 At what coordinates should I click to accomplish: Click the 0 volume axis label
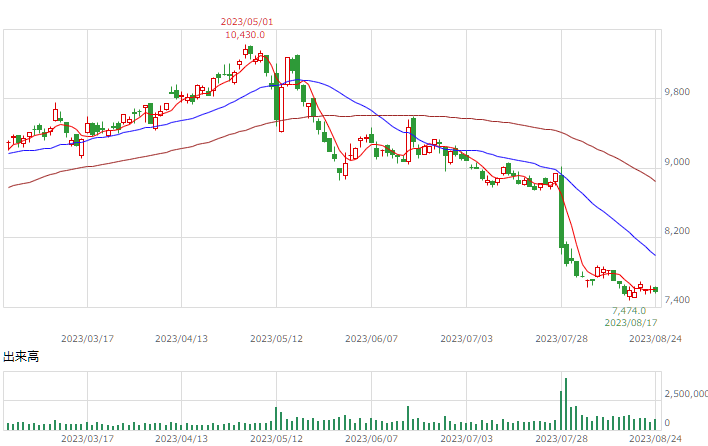(667, 423)
